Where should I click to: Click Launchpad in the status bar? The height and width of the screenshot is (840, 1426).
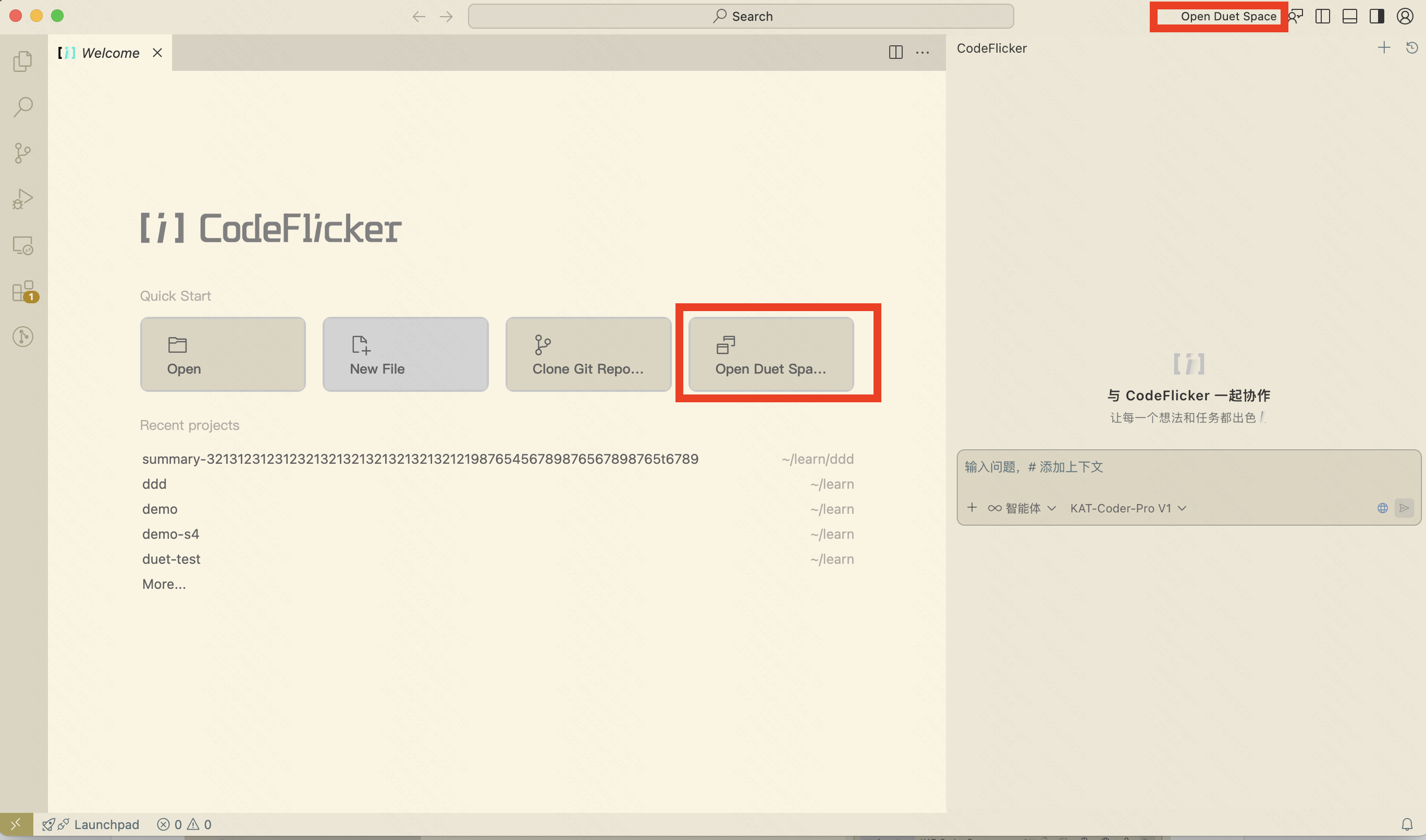click(x=106, y=824)
